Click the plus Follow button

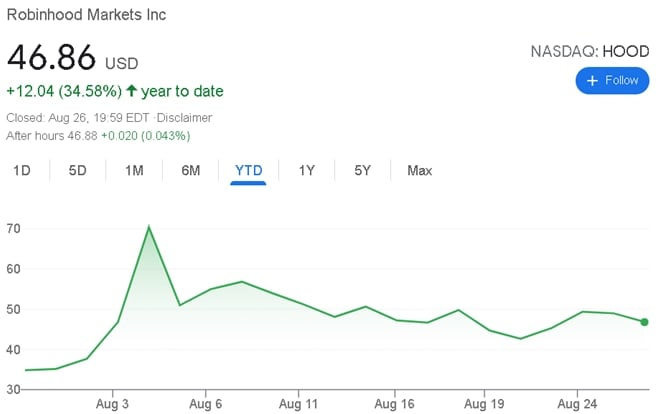612,81
